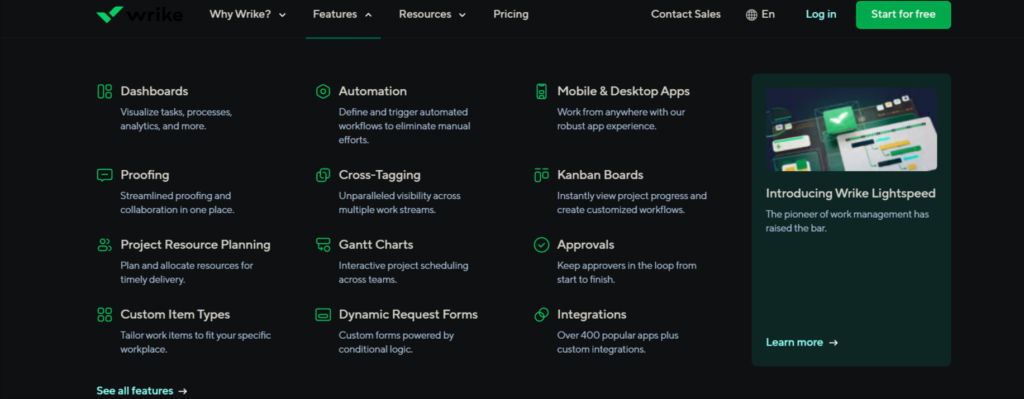Click the Cross-Tagging icon

point(323,175)
